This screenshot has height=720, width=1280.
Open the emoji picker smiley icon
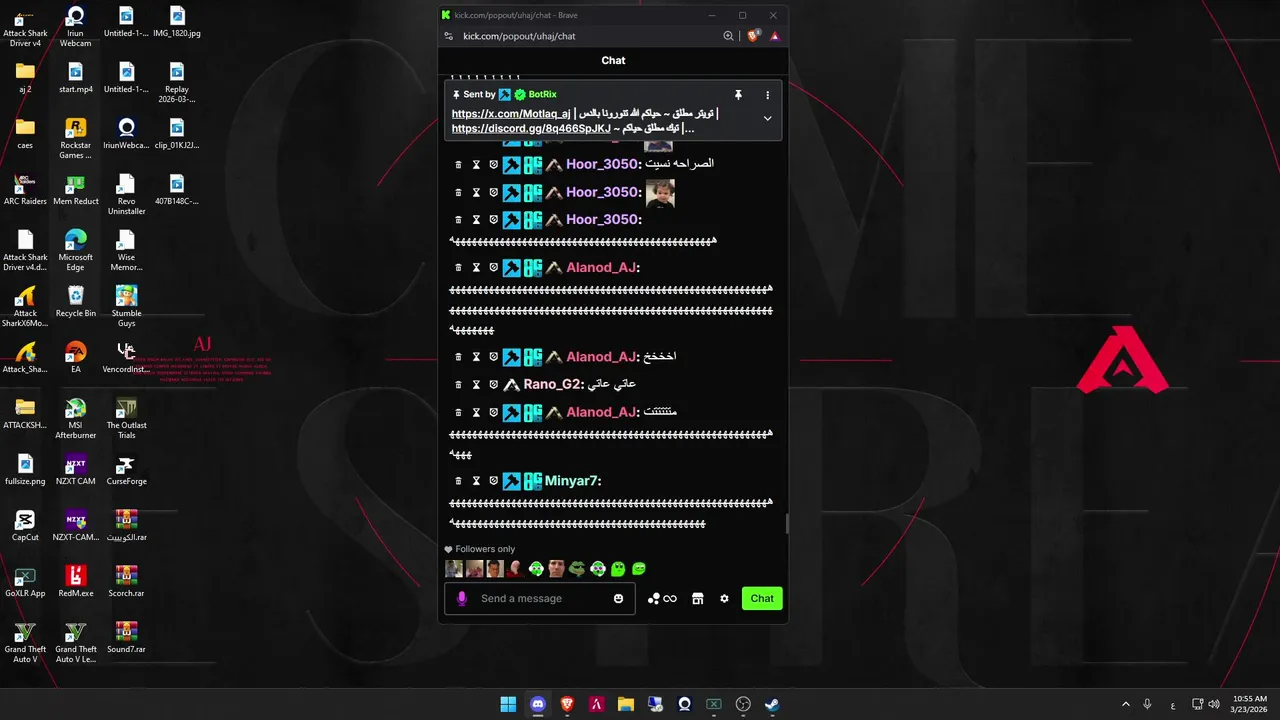click(618, 599)
